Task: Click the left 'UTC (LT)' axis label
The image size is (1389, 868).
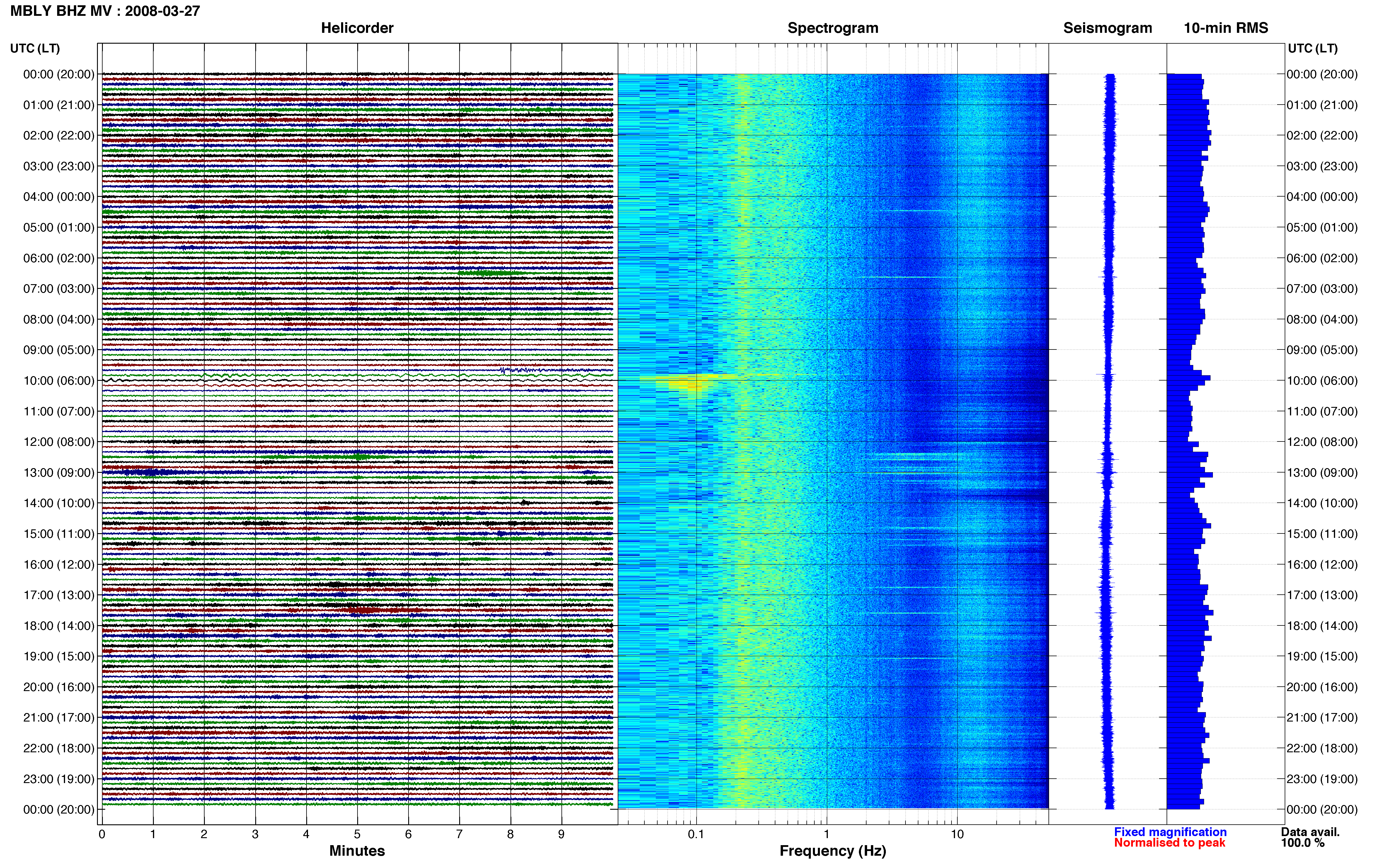Action: click(x=35, y=48)
